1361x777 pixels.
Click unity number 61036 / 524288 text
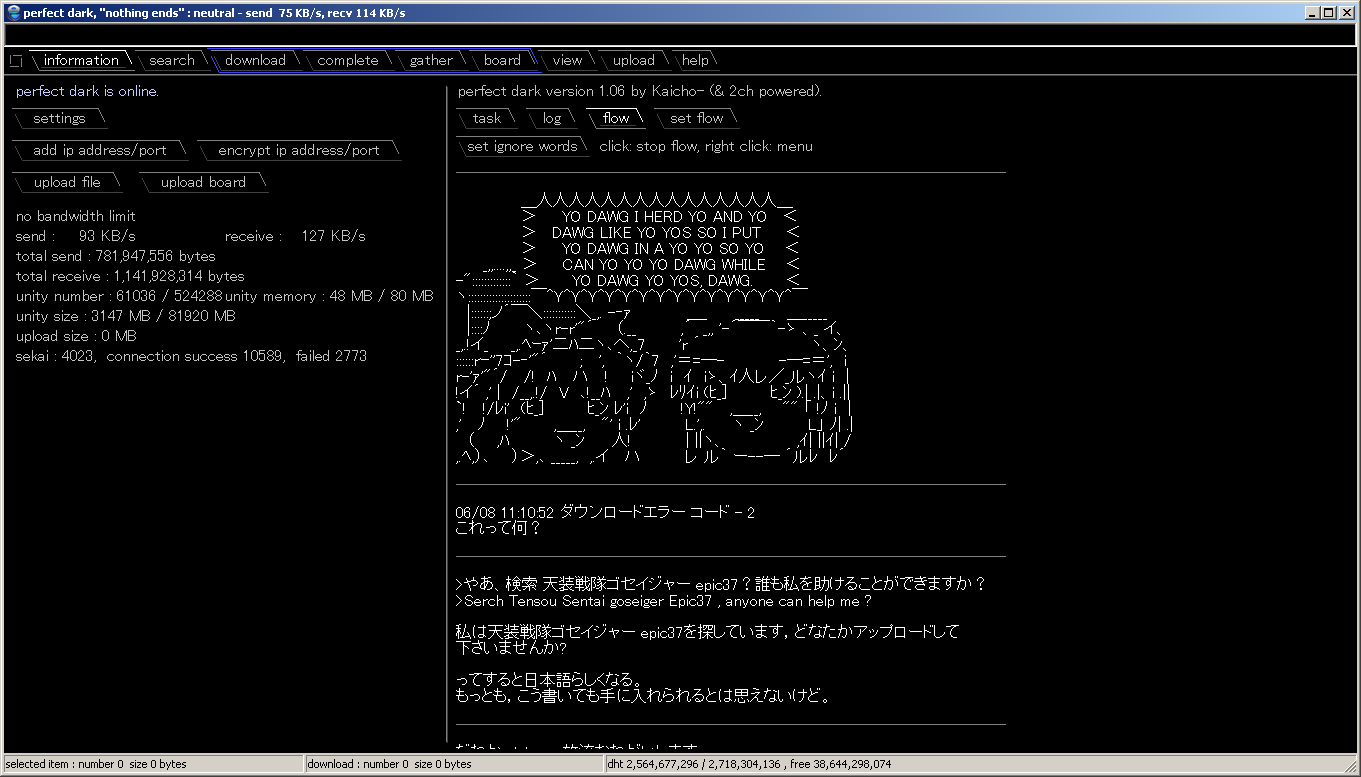coord(119,296)
